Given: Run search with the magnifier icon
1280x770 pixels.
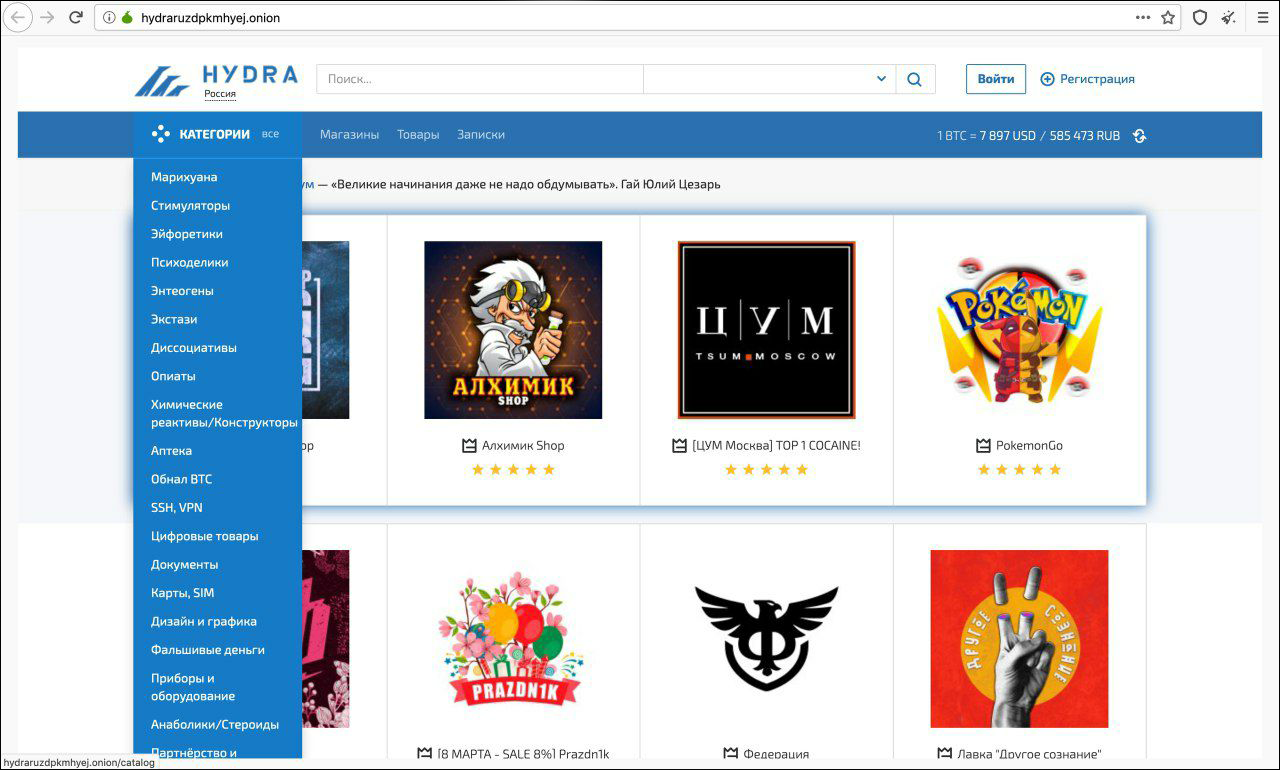Looking at the screenshot, I should click(915, 79).
